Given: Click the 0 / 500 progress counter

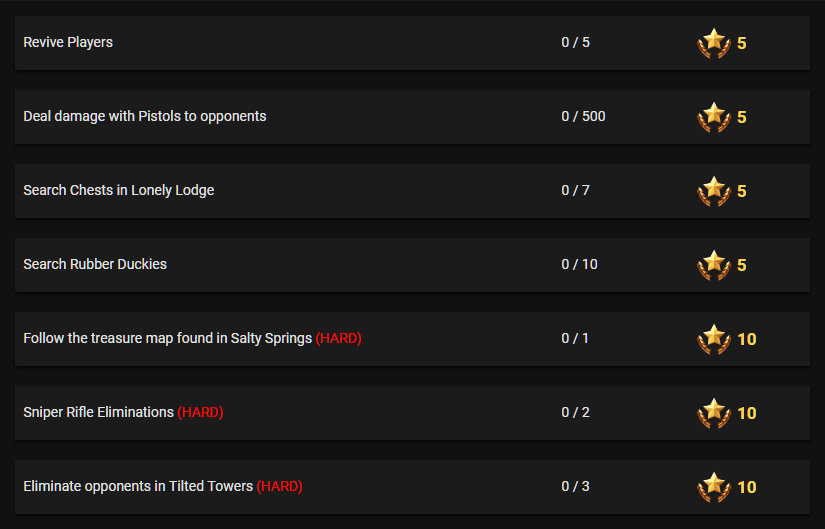Looking at the screenshot, I should pyautogui.click(x=583, y=116).
